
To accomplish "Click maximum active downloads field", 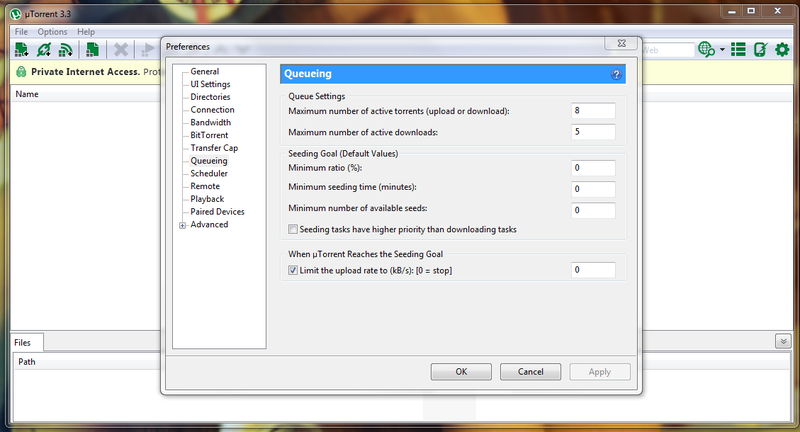I will click(x=593, y=132).
